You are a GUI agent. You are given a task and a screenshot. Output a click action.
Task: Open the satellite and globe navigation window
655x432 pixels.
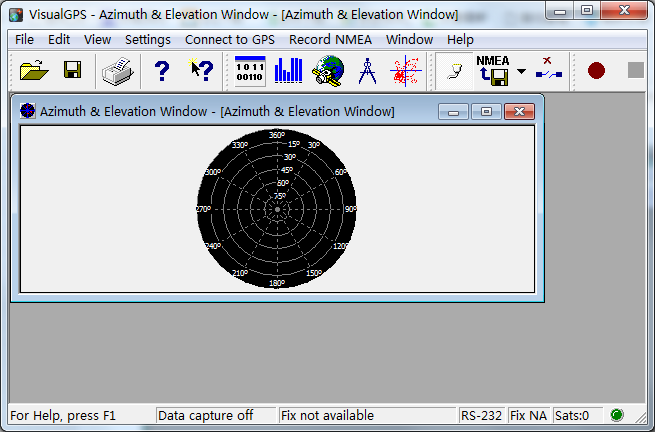[x=328, y=70]
